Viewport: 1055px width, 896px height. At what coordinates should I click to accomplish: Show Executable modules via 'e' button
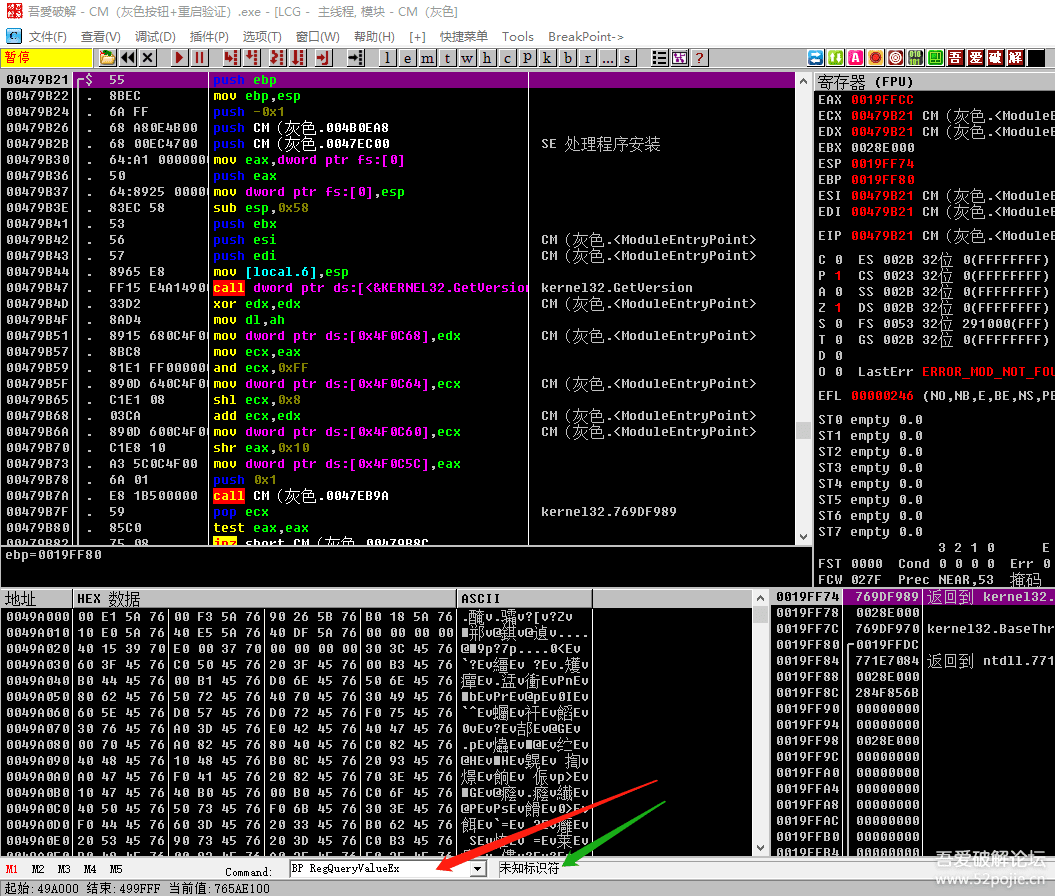pos(408,58)
